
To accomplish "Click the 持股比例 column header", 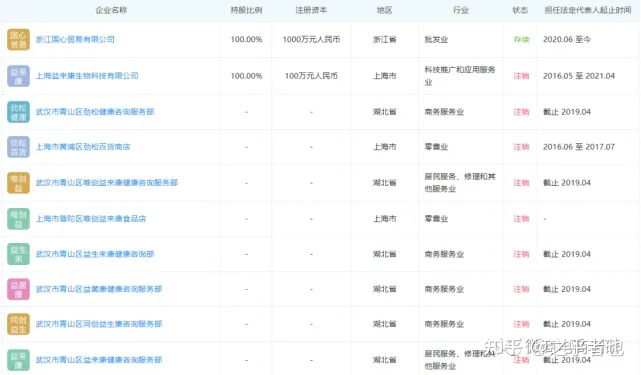I will point(246,10).
